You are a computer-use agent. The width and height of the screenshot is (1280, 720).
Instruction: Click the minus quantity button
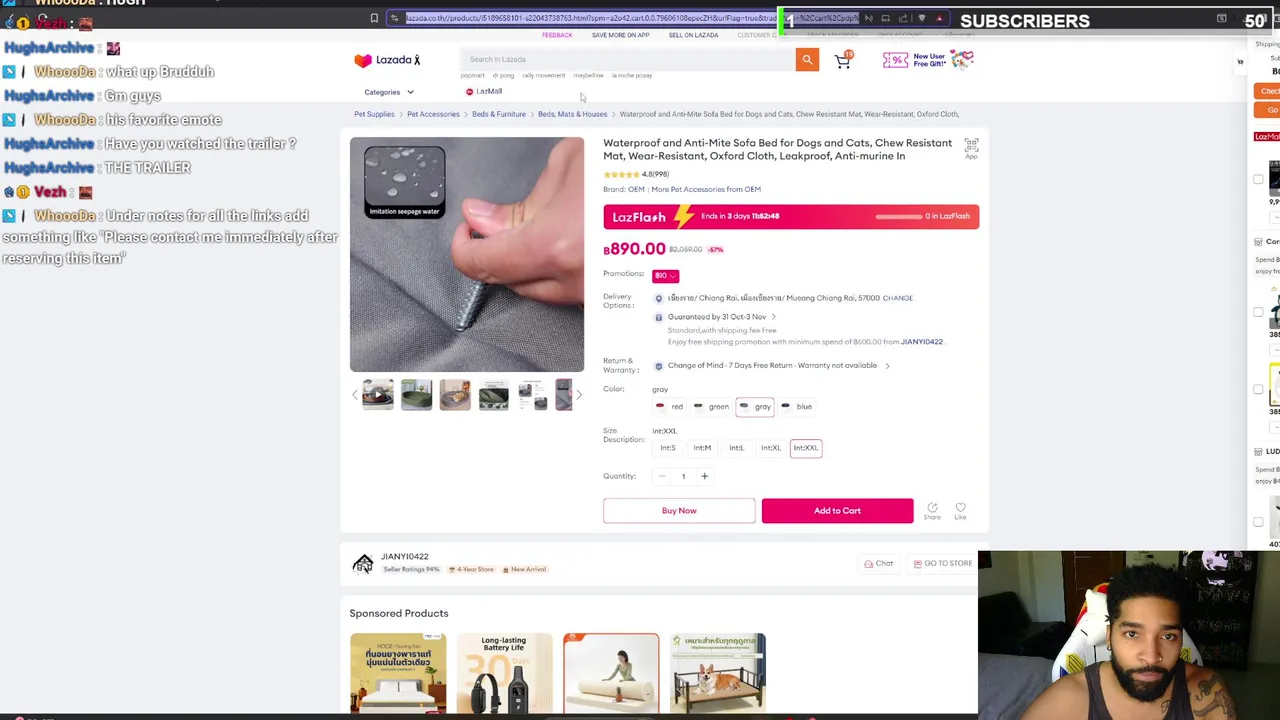click(662, 477)
